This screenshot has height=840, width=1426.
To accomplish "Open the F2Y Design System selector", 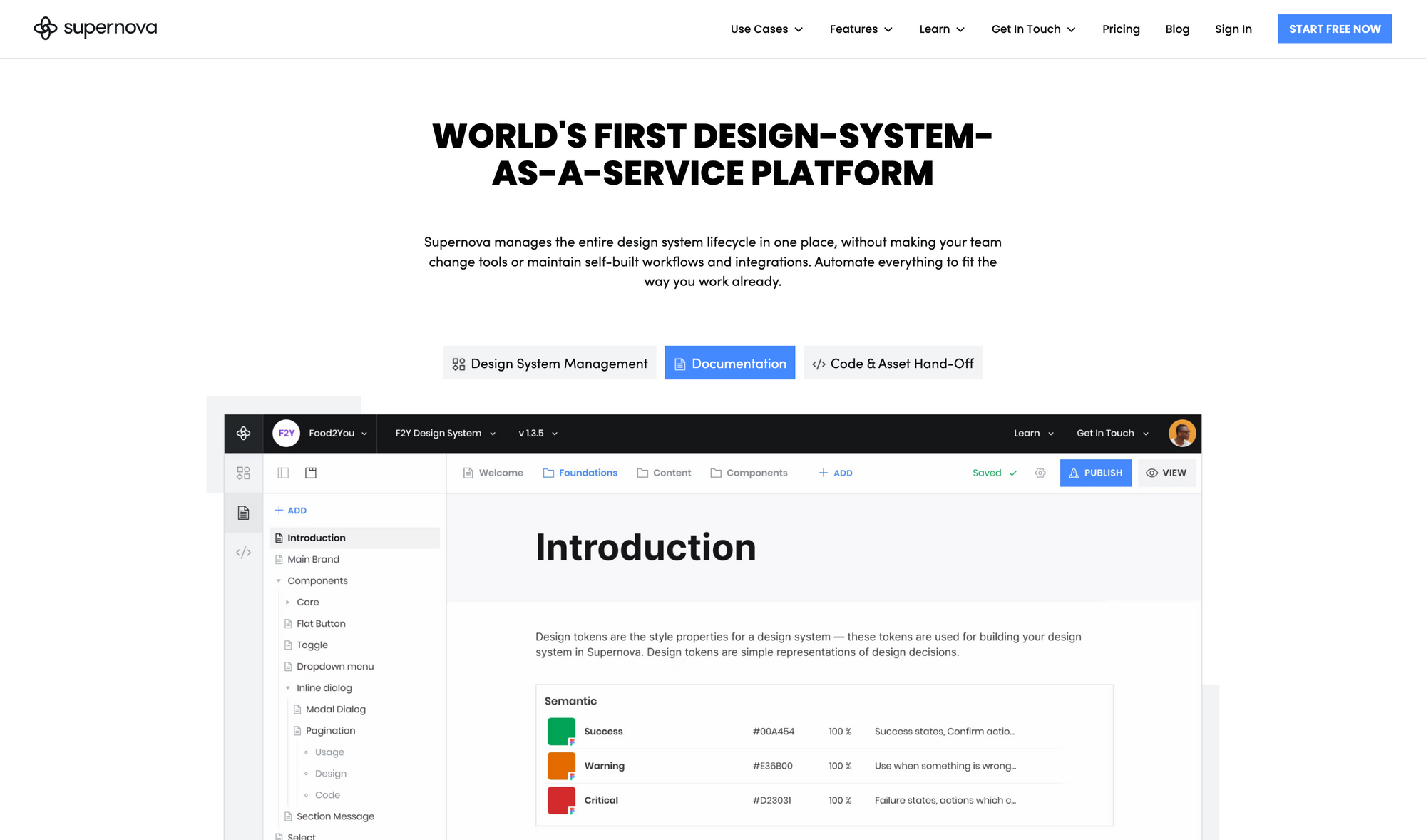I will pos(445,433).
